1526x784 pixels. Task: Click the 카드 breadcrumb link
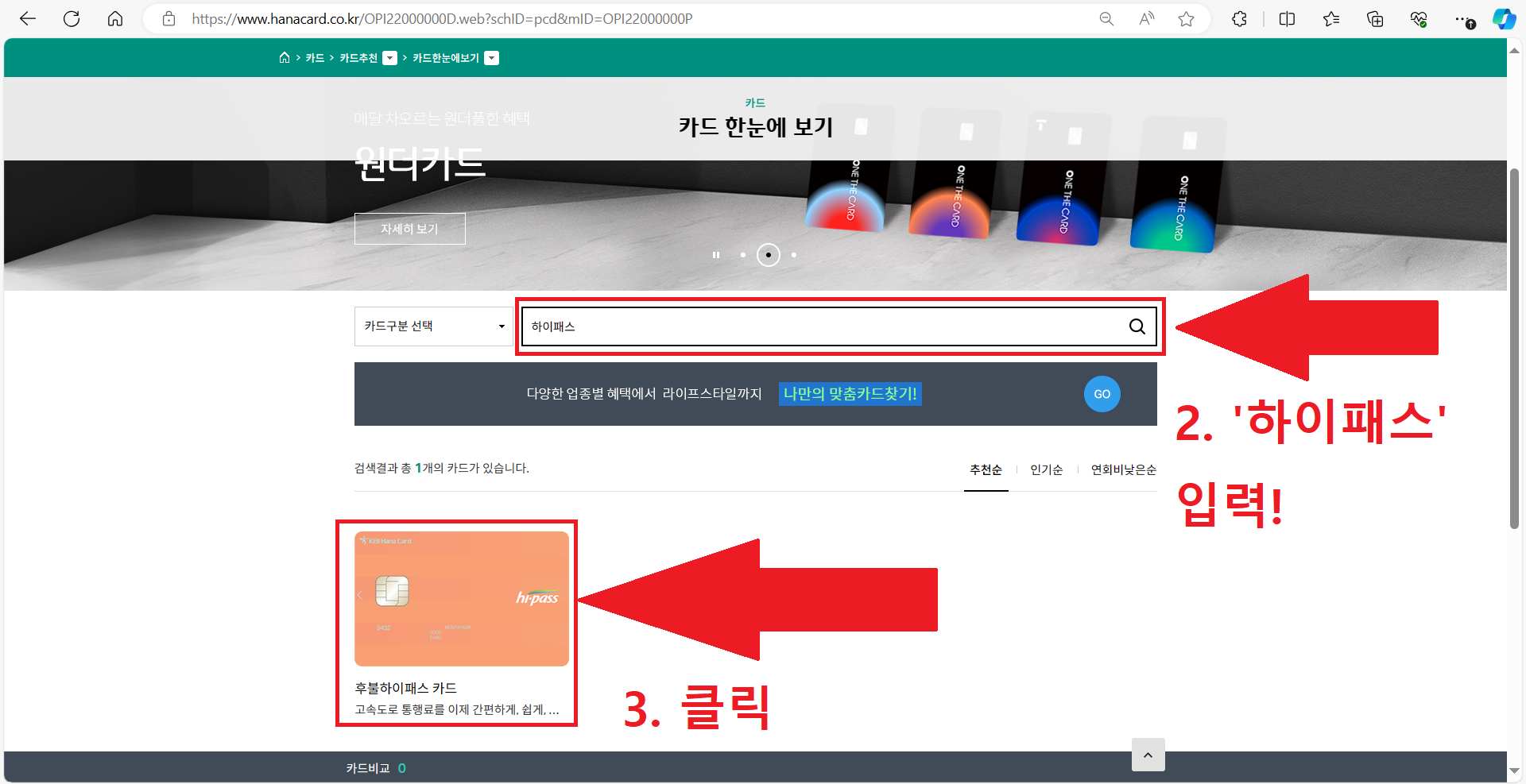pyautogui.click(x=315, y=58)
